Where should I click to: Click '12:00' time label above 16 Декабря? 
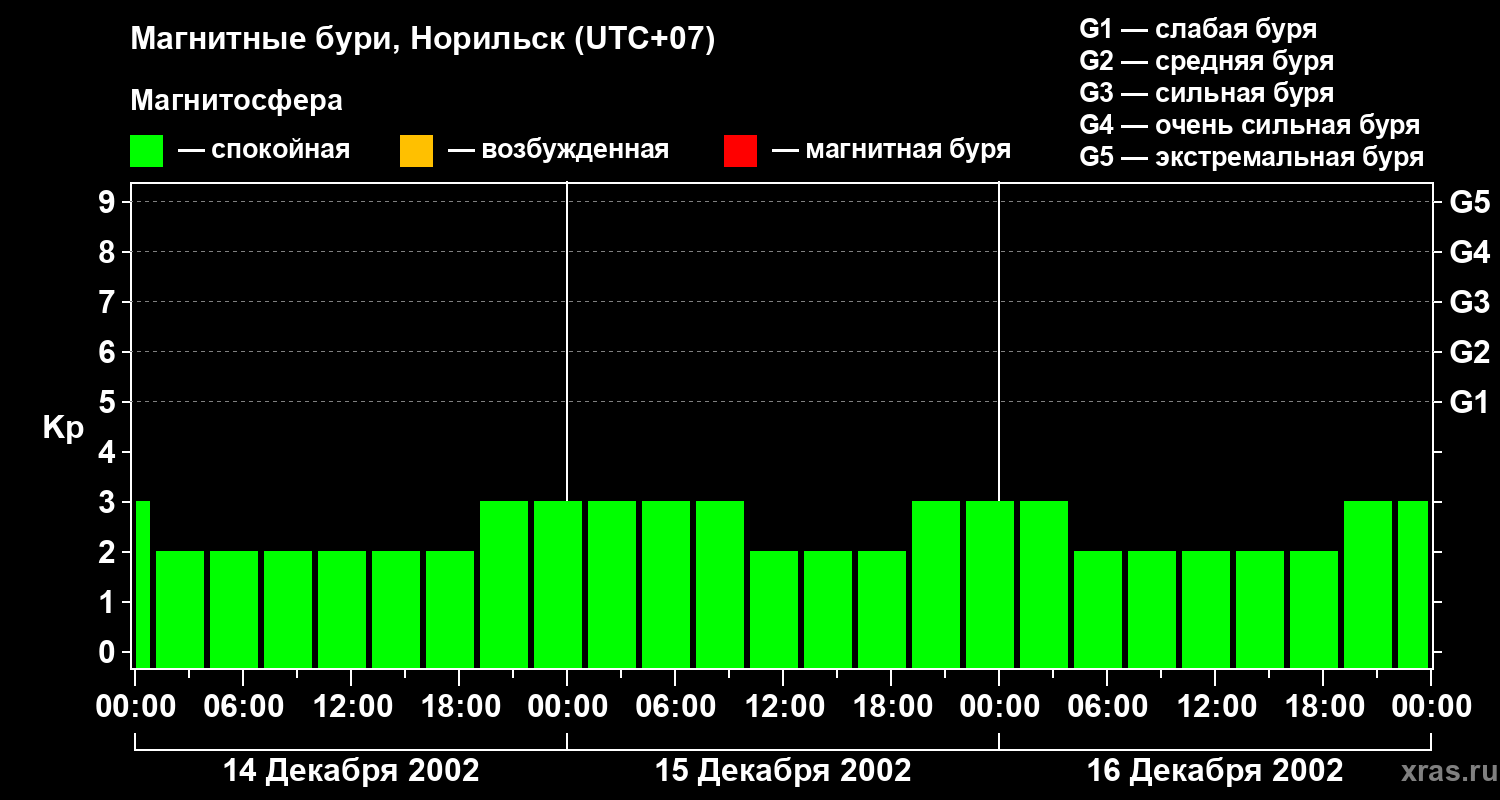pos(1215,707)
